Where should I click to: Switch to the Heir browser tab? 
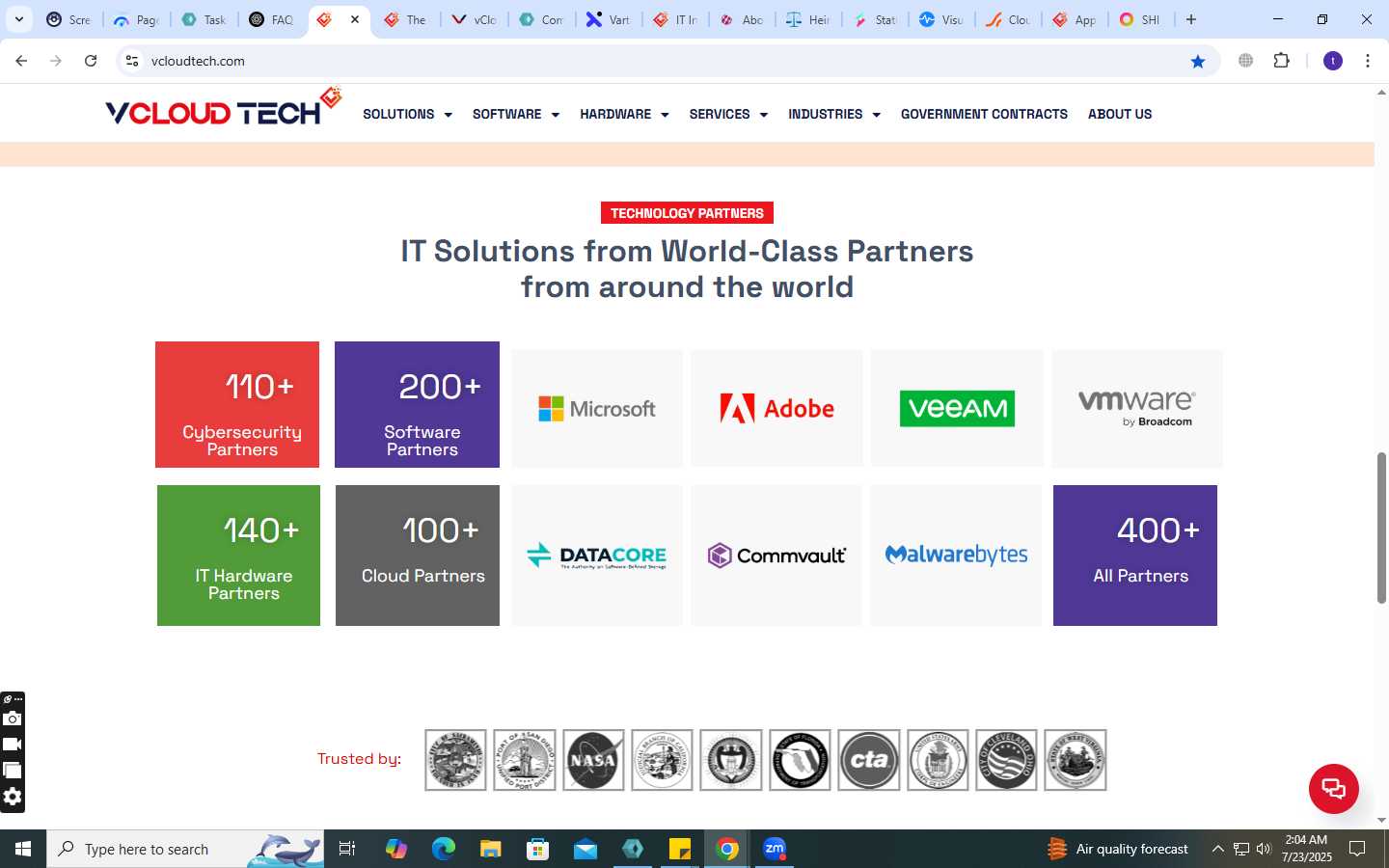coord(807,19)
